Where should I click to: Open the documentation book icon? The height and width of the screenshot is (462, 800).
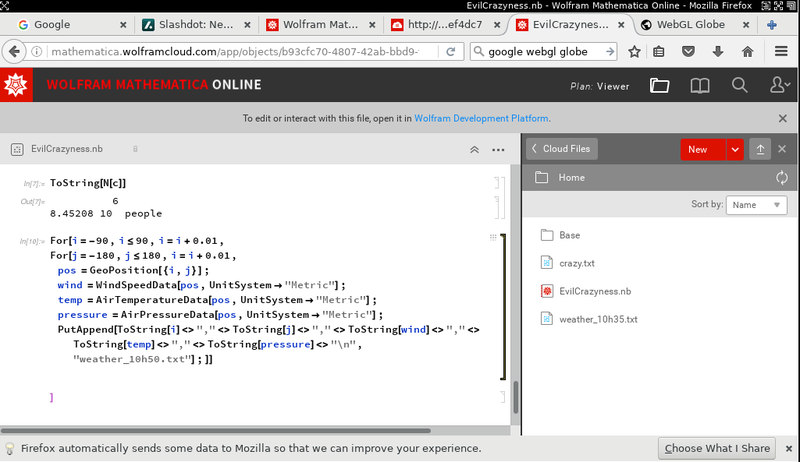point(700,86)
